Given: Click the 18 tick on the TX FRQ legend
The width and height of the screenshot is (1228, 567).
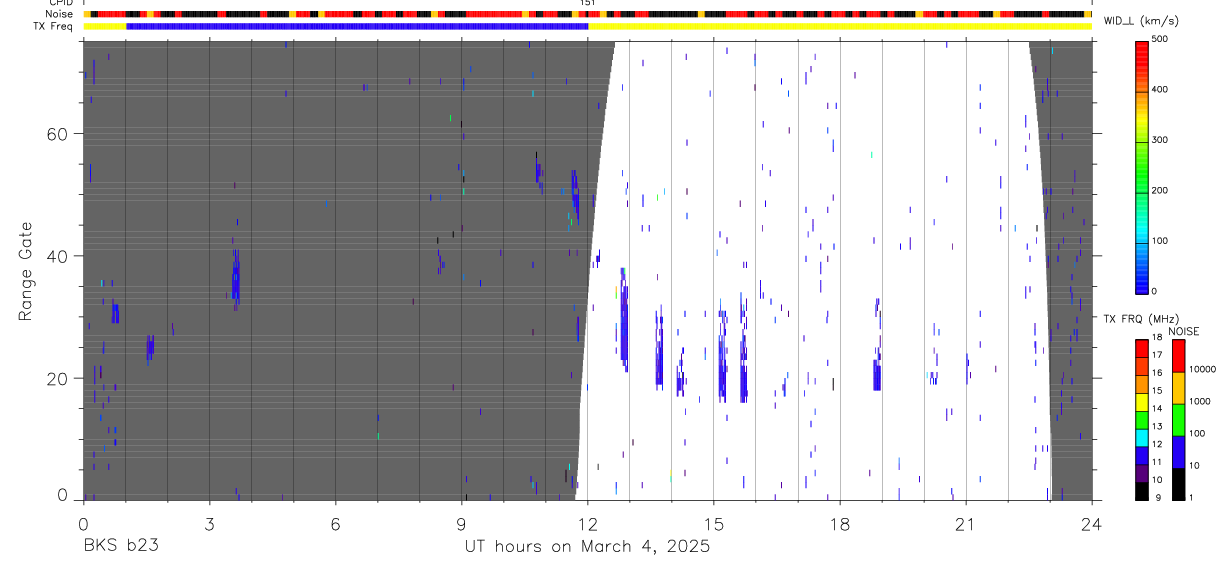Looking at the screenshot, I should 1156,338.
